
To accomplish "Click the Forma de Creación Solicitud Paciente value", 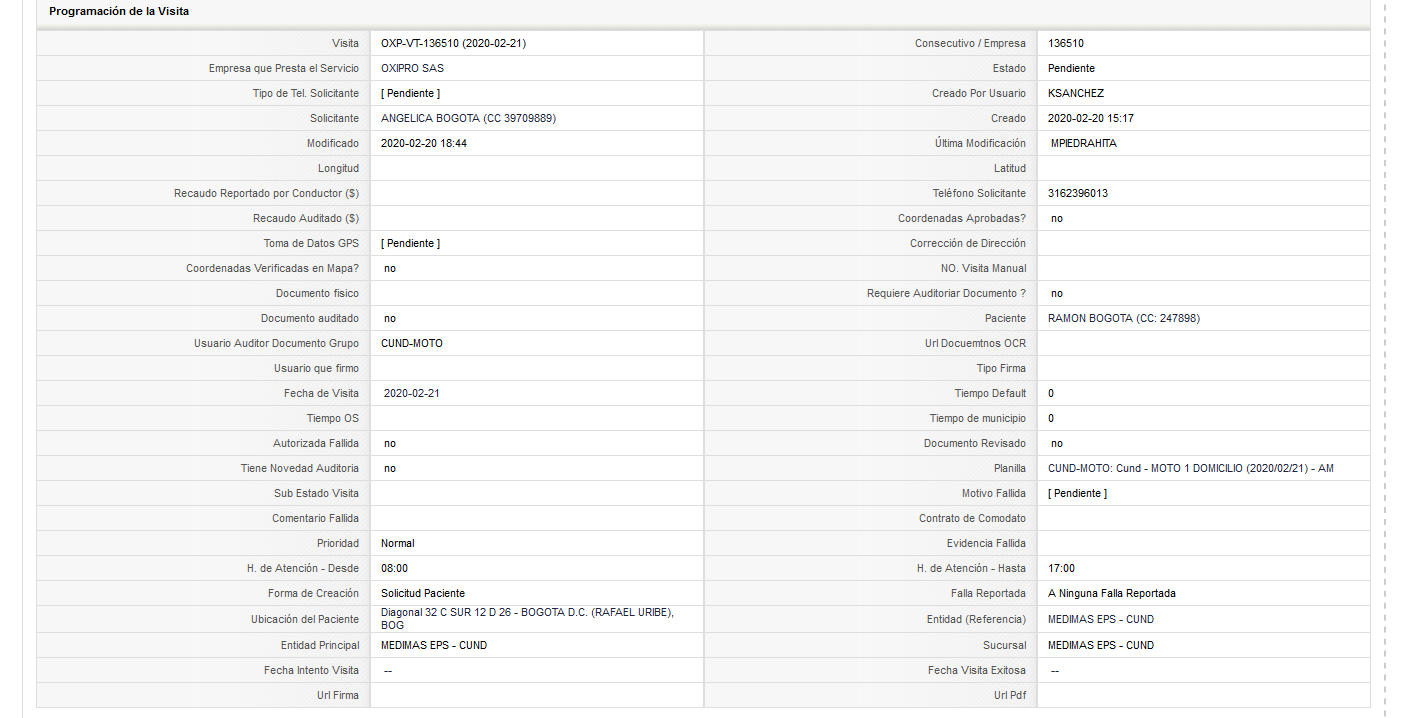I will [423, 593].
